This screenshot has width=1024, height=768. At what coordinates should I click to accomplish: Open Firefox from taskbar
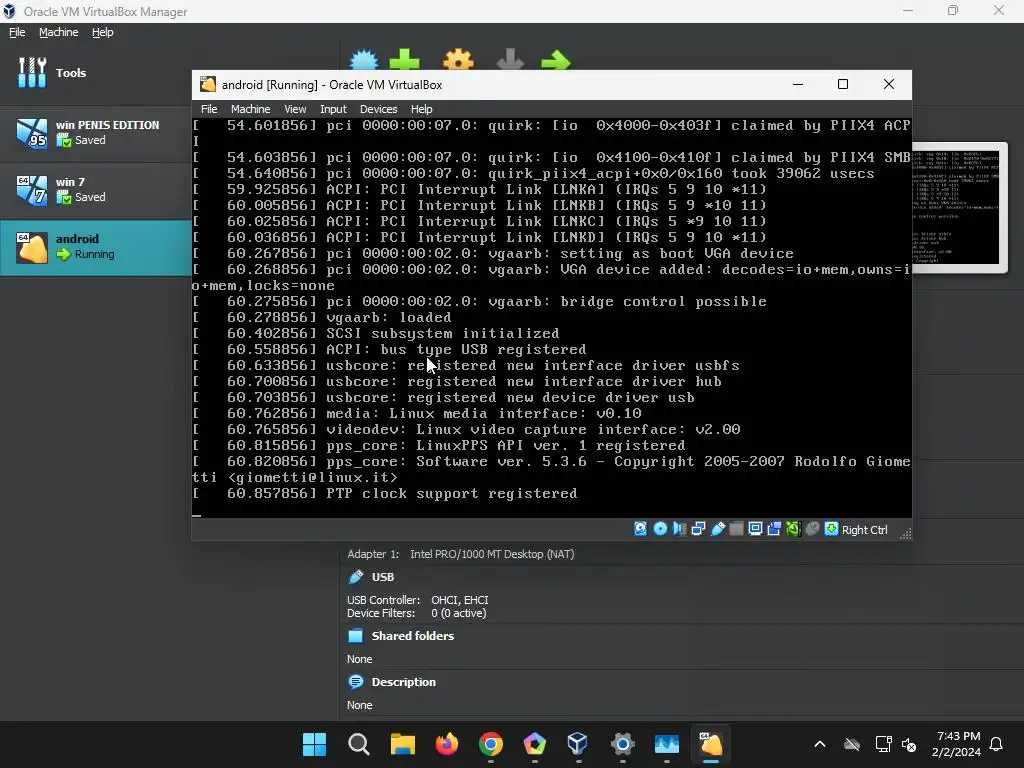tap(447, 744)
